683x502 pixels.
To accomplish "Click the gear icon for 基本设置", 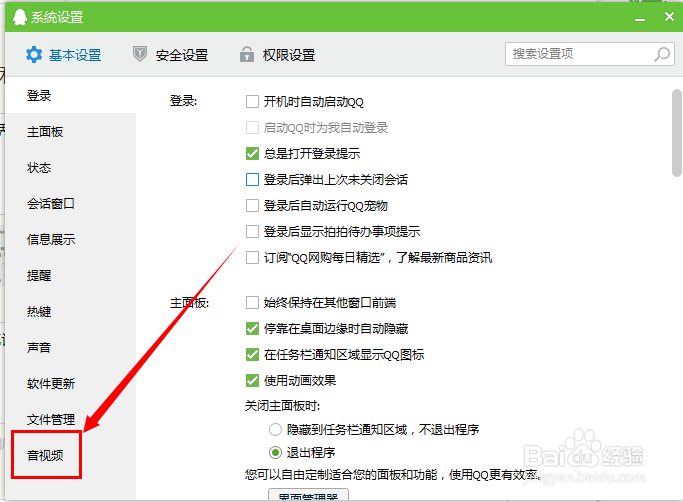I will 34,55.
